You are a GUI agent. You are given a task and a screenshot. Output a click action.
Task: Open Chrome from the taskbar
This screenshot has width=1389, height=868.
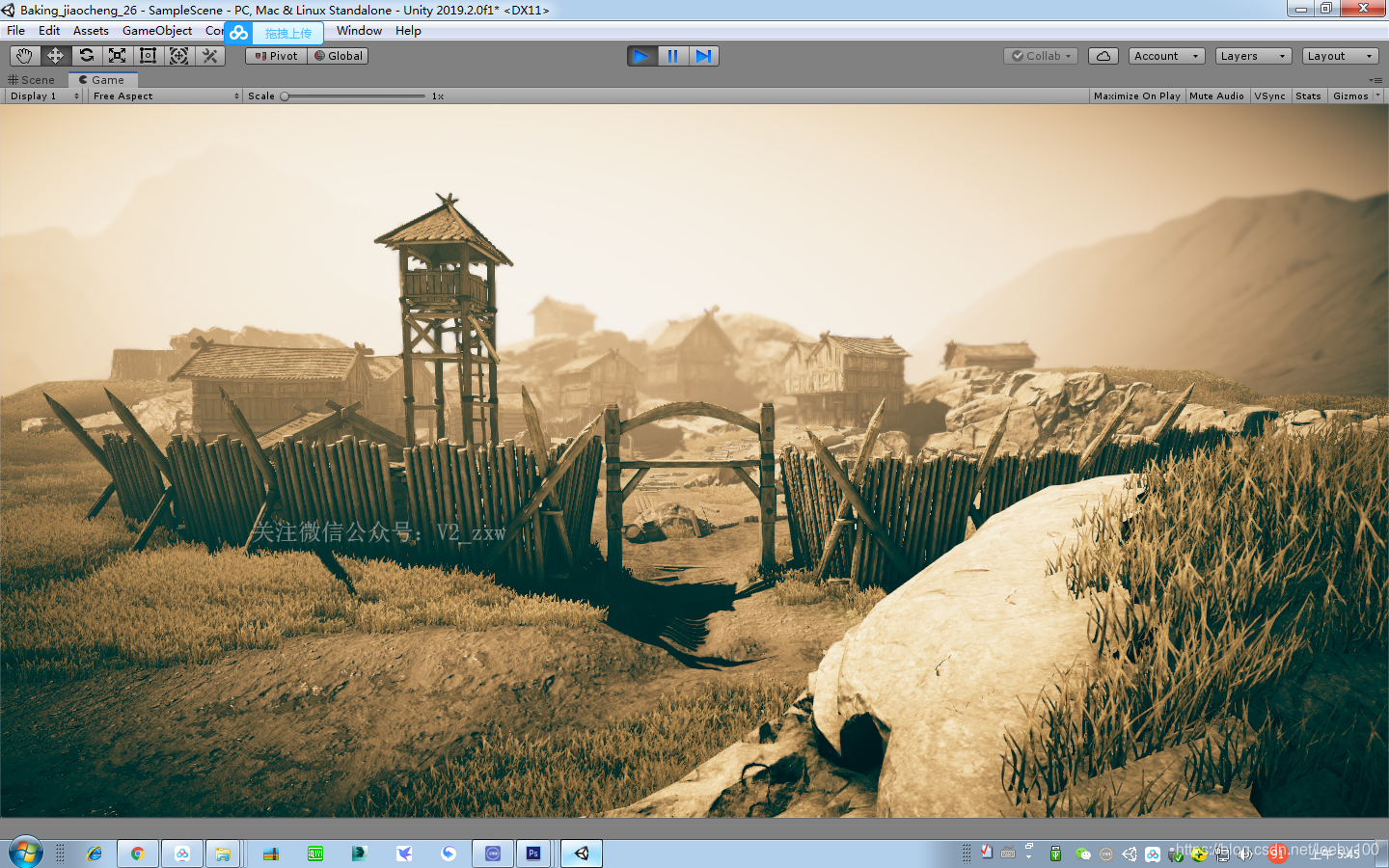point(138,854)
